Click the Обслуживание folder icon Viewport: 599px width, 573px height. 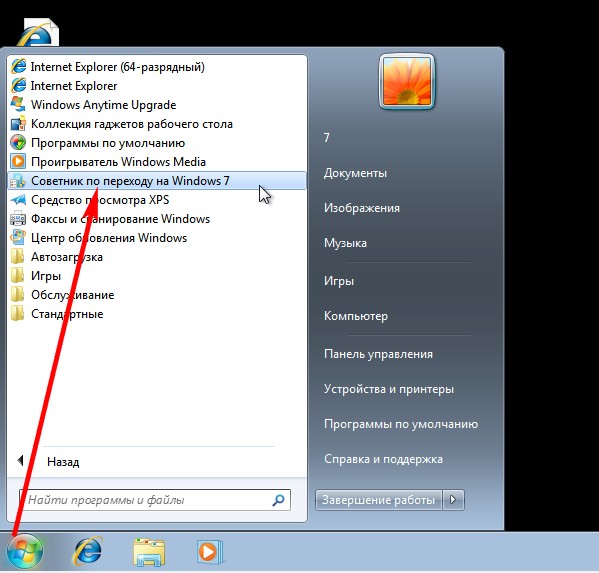(x=18, y=295)
